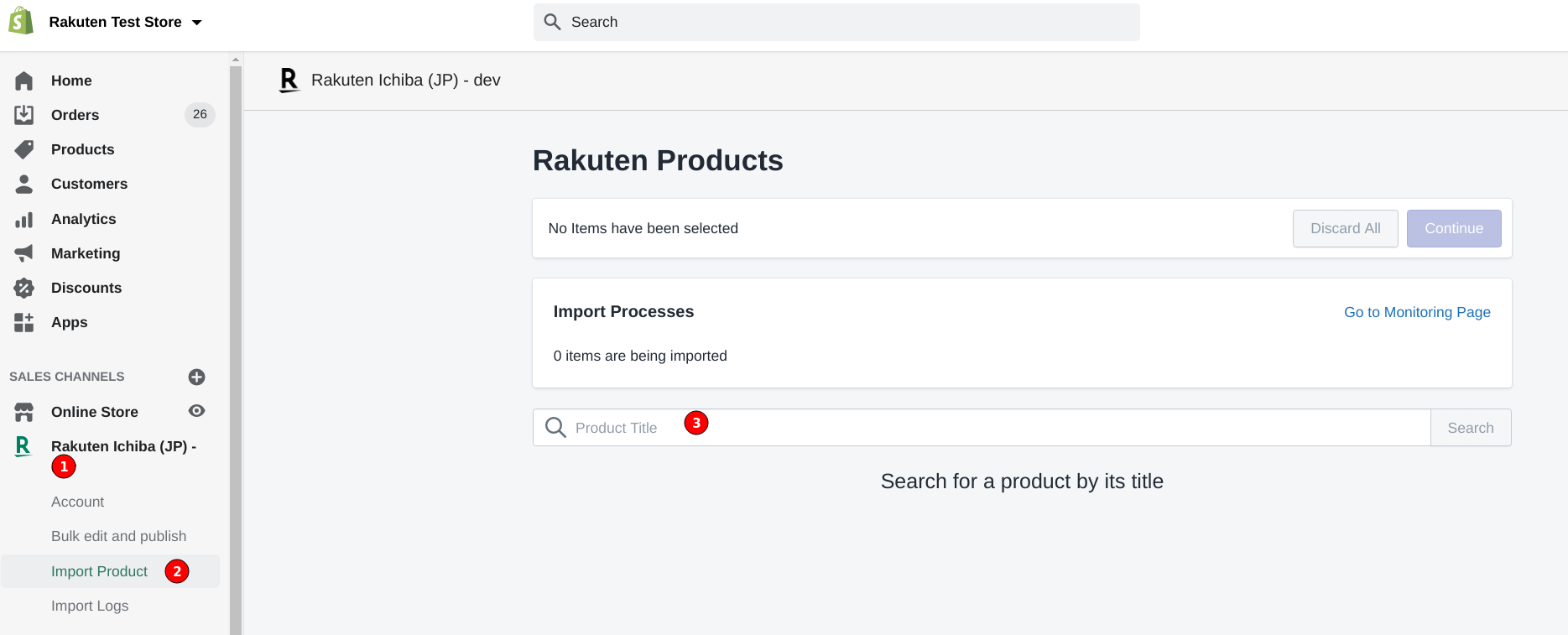Open Discounts in sidebar
Screen dimensions: 1568x635
coord(86,288)
